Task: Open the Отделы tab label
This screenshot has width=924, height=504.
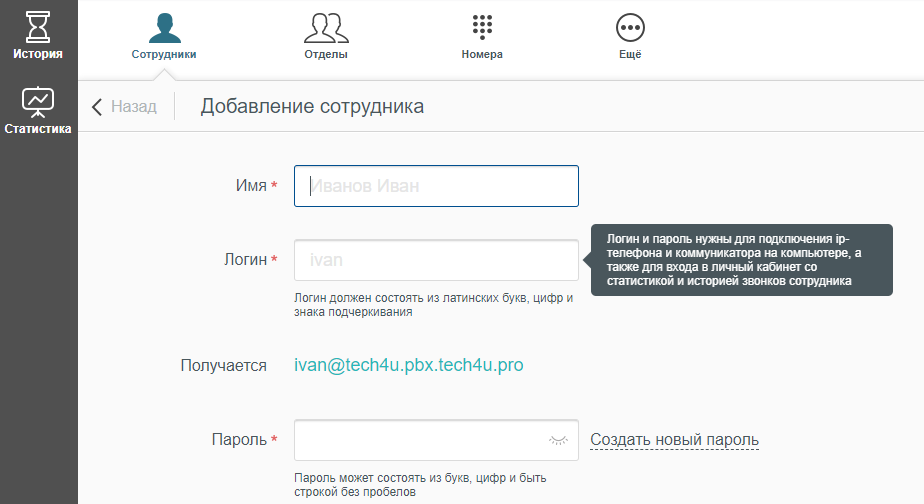Action: 326,54
